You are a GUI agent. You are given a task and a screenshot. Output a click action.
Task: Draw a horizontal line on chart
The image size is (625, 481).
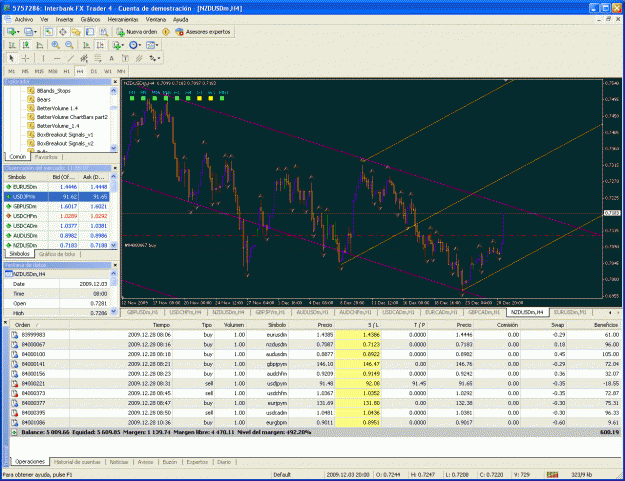57,58
